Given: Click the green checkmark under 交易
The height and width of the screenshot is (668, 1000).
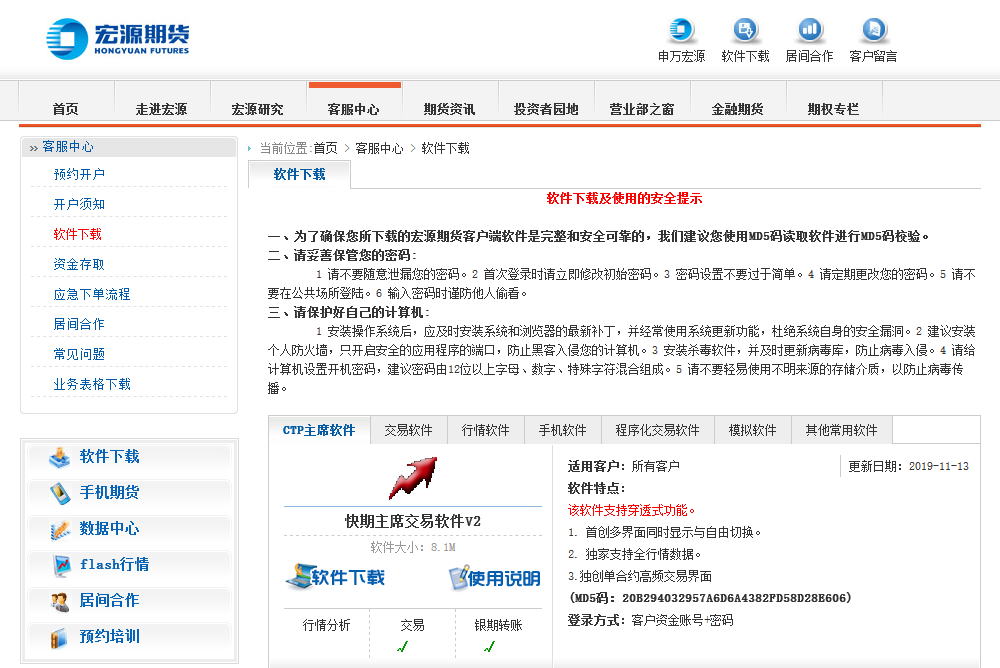Looking at the screenshot, I should coord(403,648).
